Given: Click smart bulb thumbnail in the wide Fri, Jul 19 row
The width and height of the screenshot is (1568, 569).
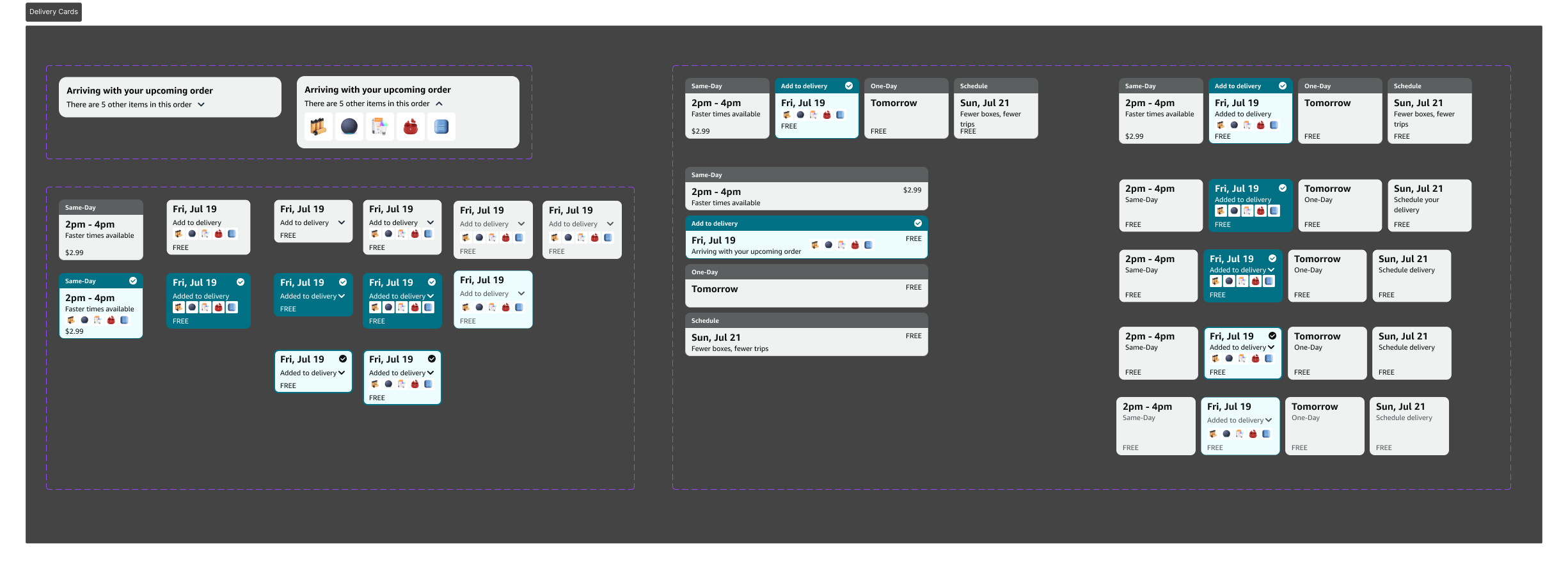Looking at the screenshot, I should (842, 245).
